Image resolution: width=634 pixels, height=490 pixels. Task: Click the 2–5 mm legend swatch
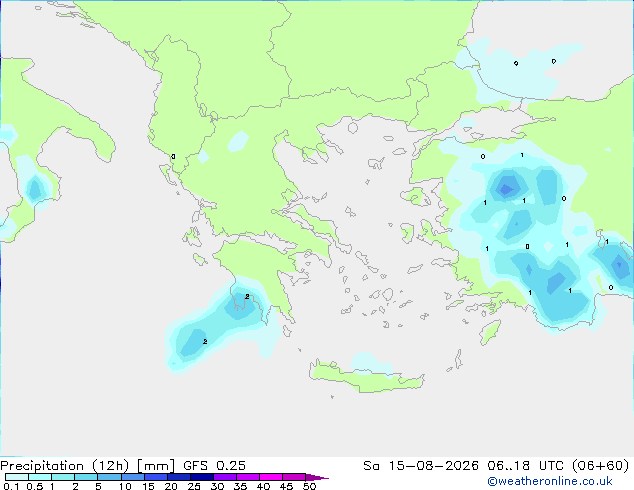[x=86, y=477]
